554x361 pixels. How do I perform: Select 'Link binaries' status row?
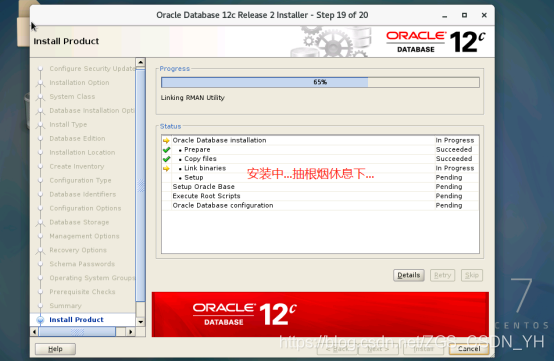coord(320,168)
